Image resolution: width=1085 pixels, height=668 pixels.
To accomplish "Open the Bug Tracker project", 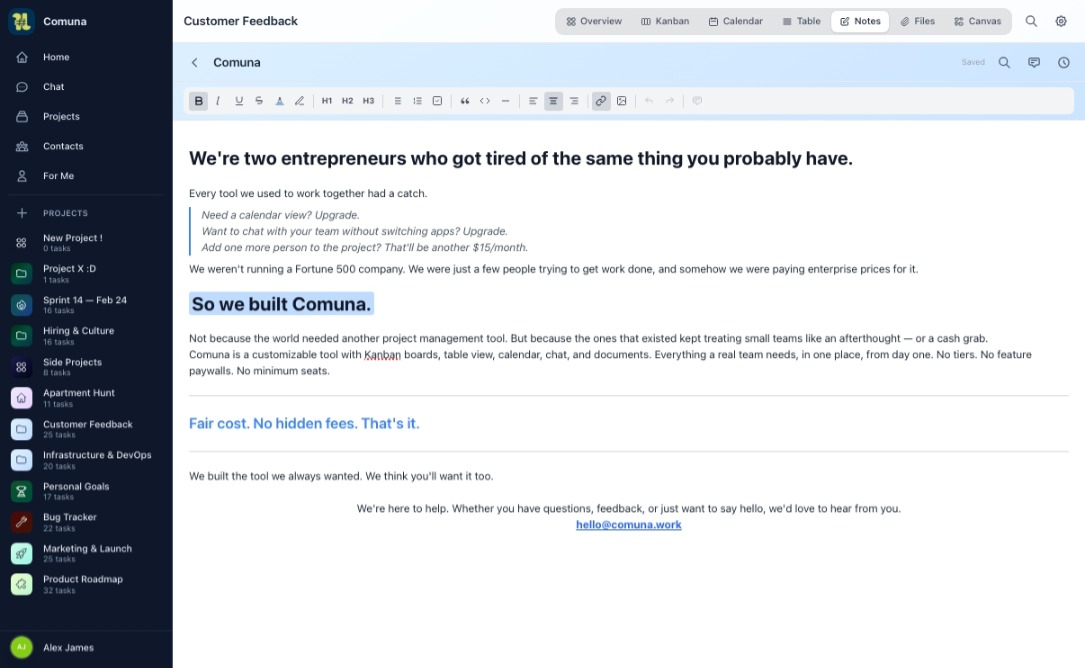I will [x=70, y=521].
